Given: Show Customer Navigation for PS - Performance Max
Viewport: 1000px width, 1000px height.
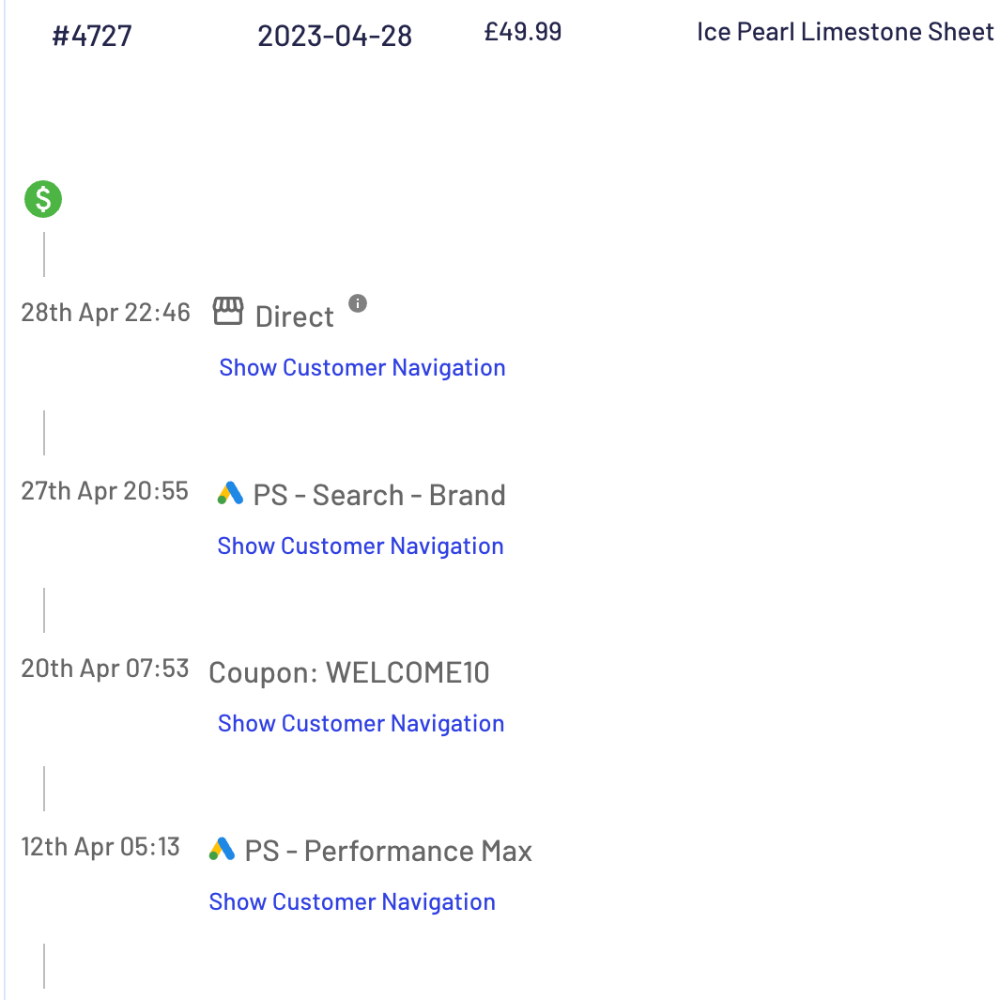Looking at the screenshot, I should [352, 901].
